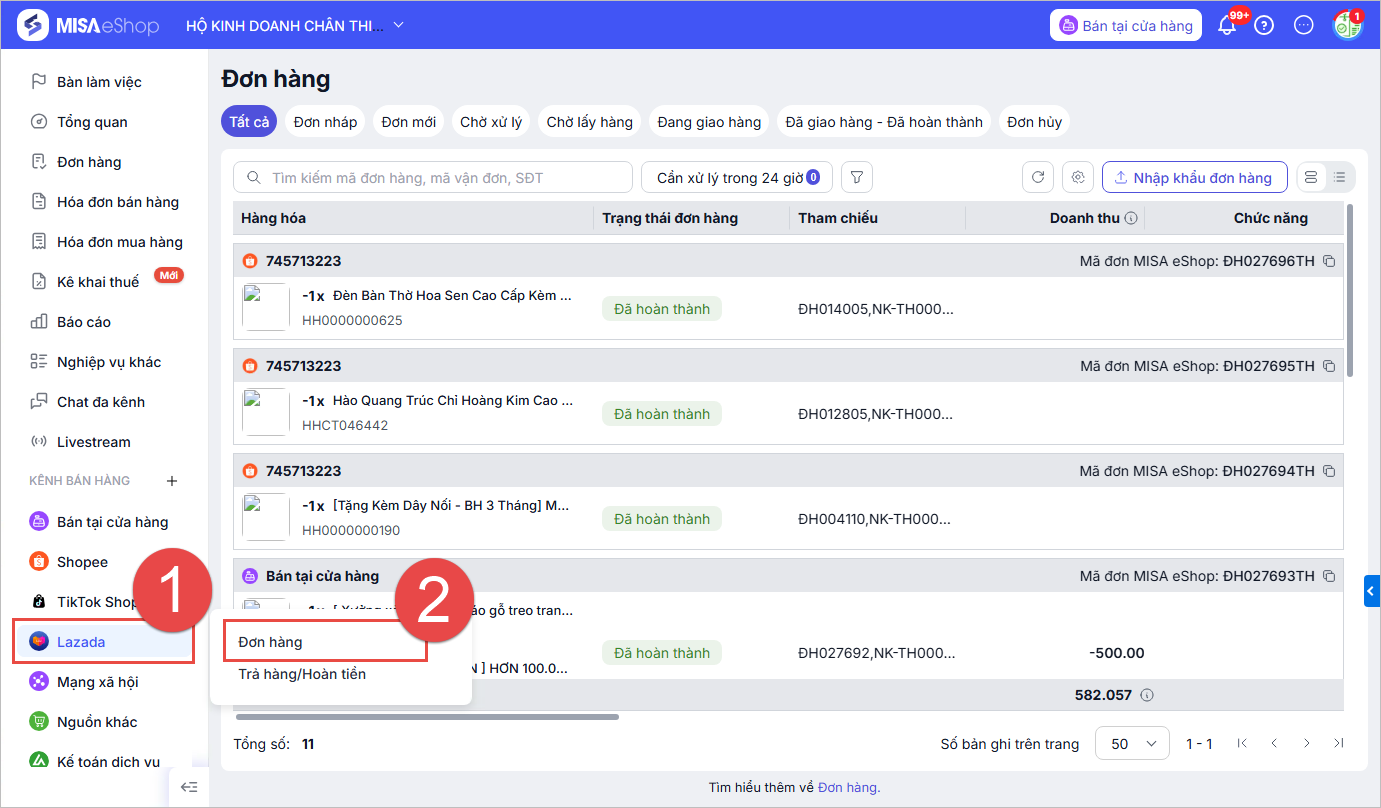
Task: Click the help question mark icon
Action: 1264,26
